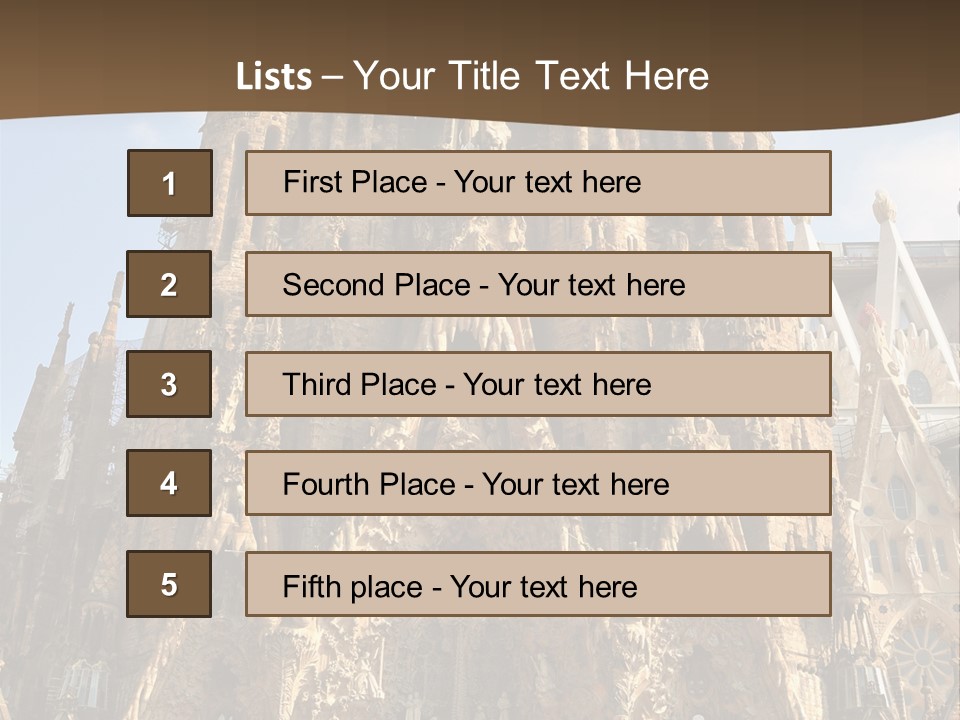Screen dimensions: 960x720
Task: Click the word Fifth in the list
Action: point(311,586)
